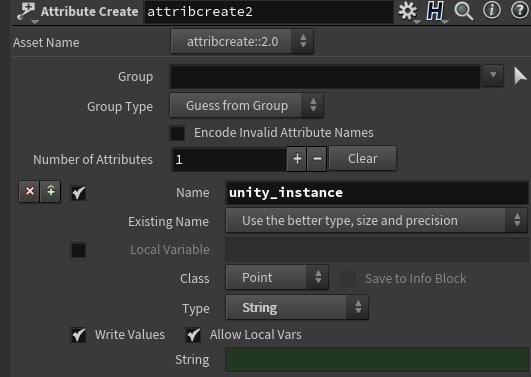The height and width of the screenshot is (377, 531).
Task: Click the Asset Name label
Action: coord(46,43)
